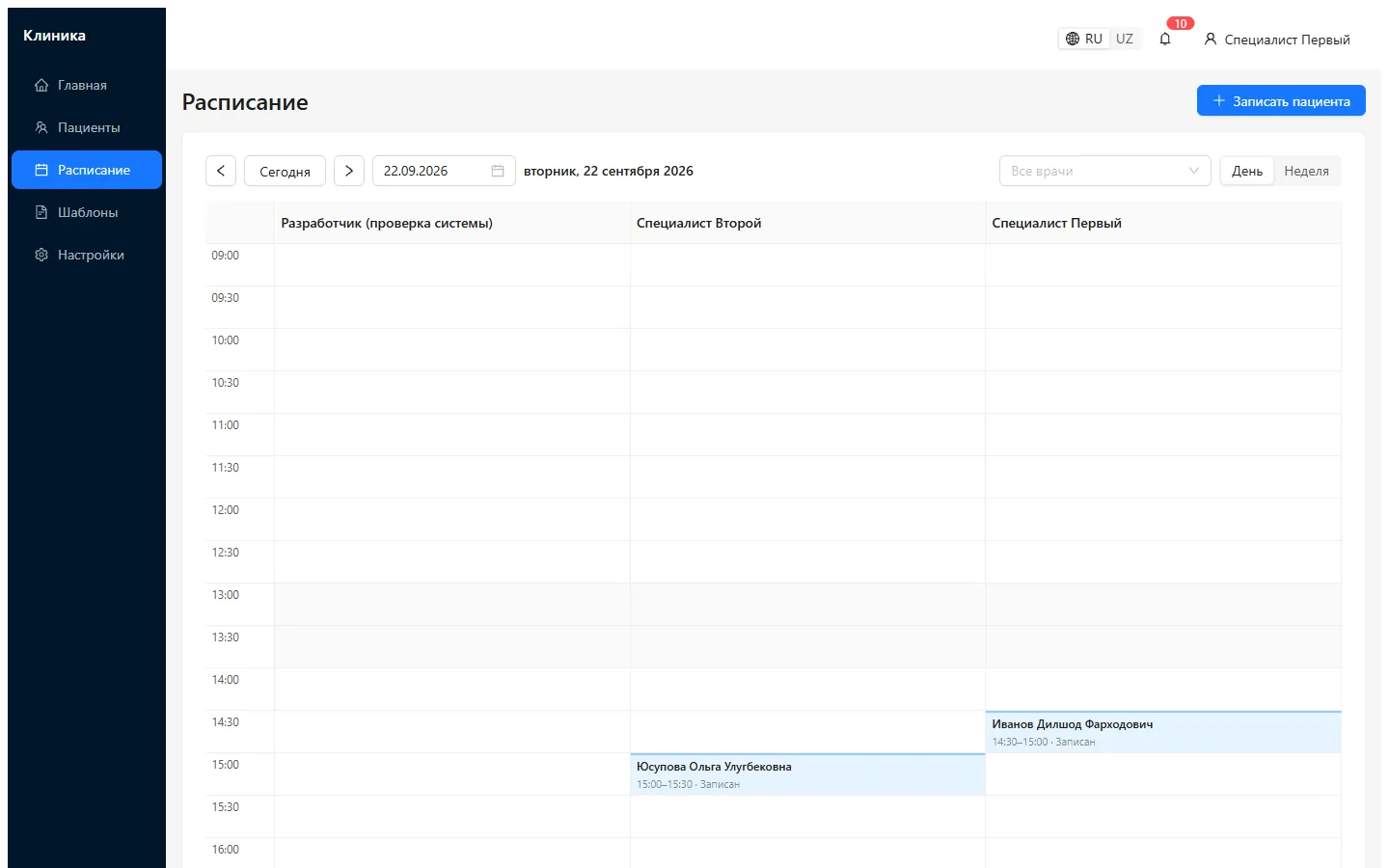Screen dimensions: 1389x868
Task: Switch to Неделя view
Action: coord(1307,171)
